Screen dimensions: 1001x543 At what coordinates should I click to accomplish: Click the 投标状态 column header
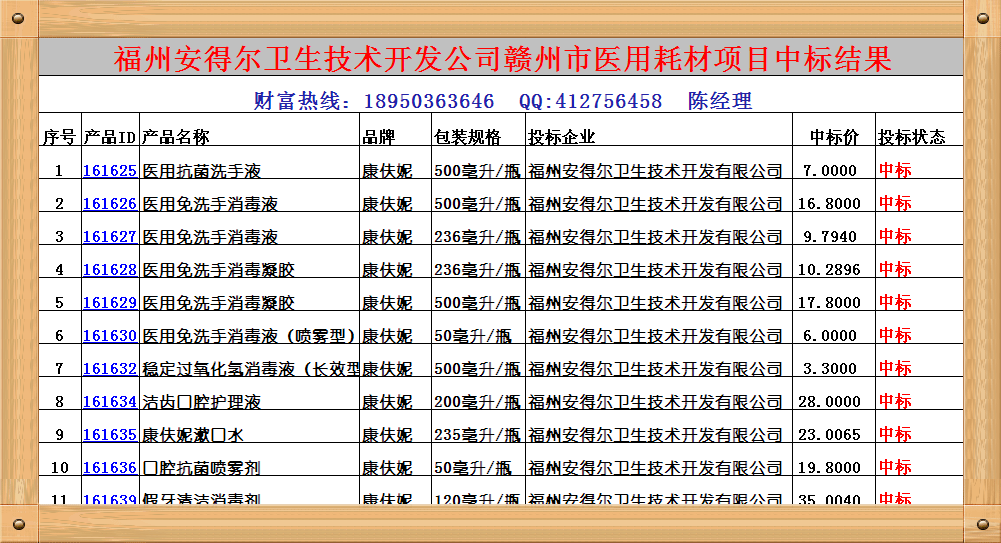pos(911,137)
